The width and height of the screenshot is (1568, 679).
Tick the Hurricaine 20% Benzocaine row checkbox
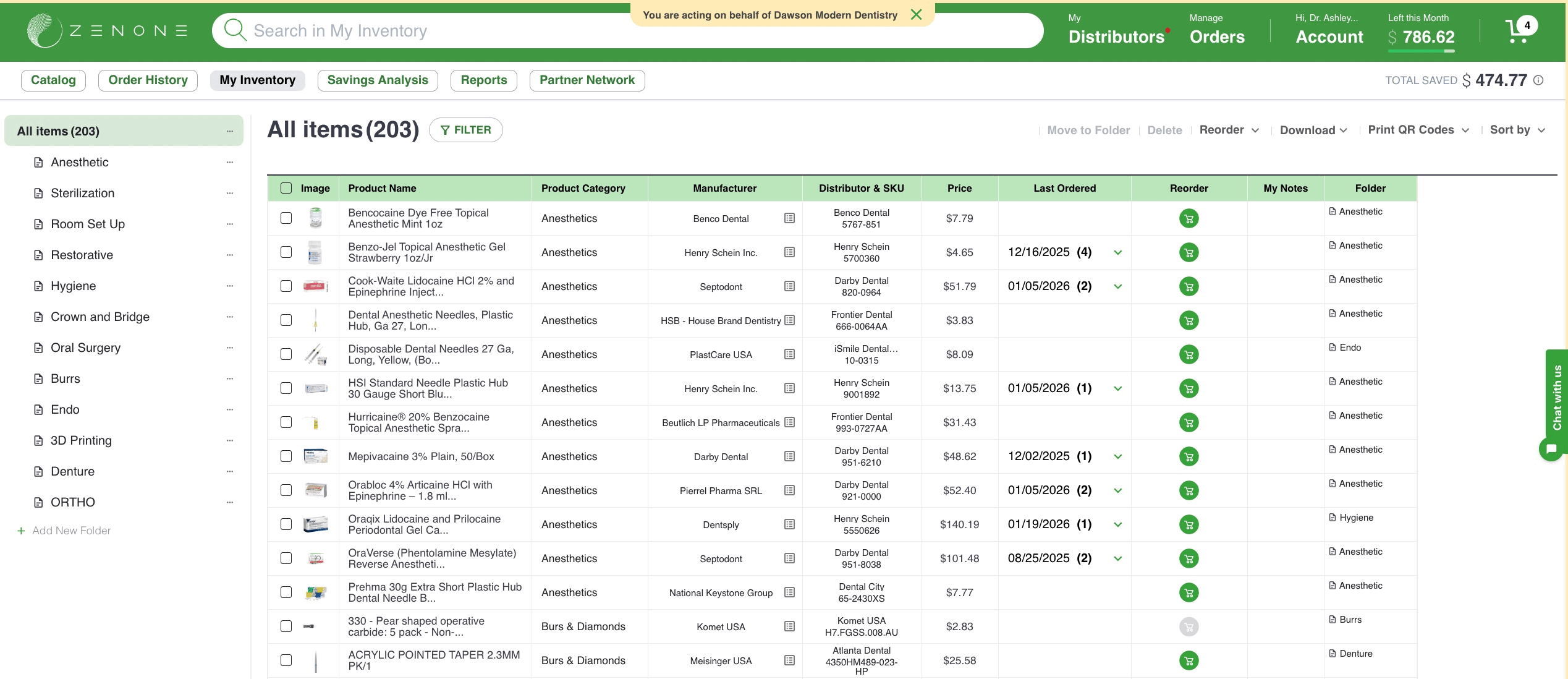(286, 422)
